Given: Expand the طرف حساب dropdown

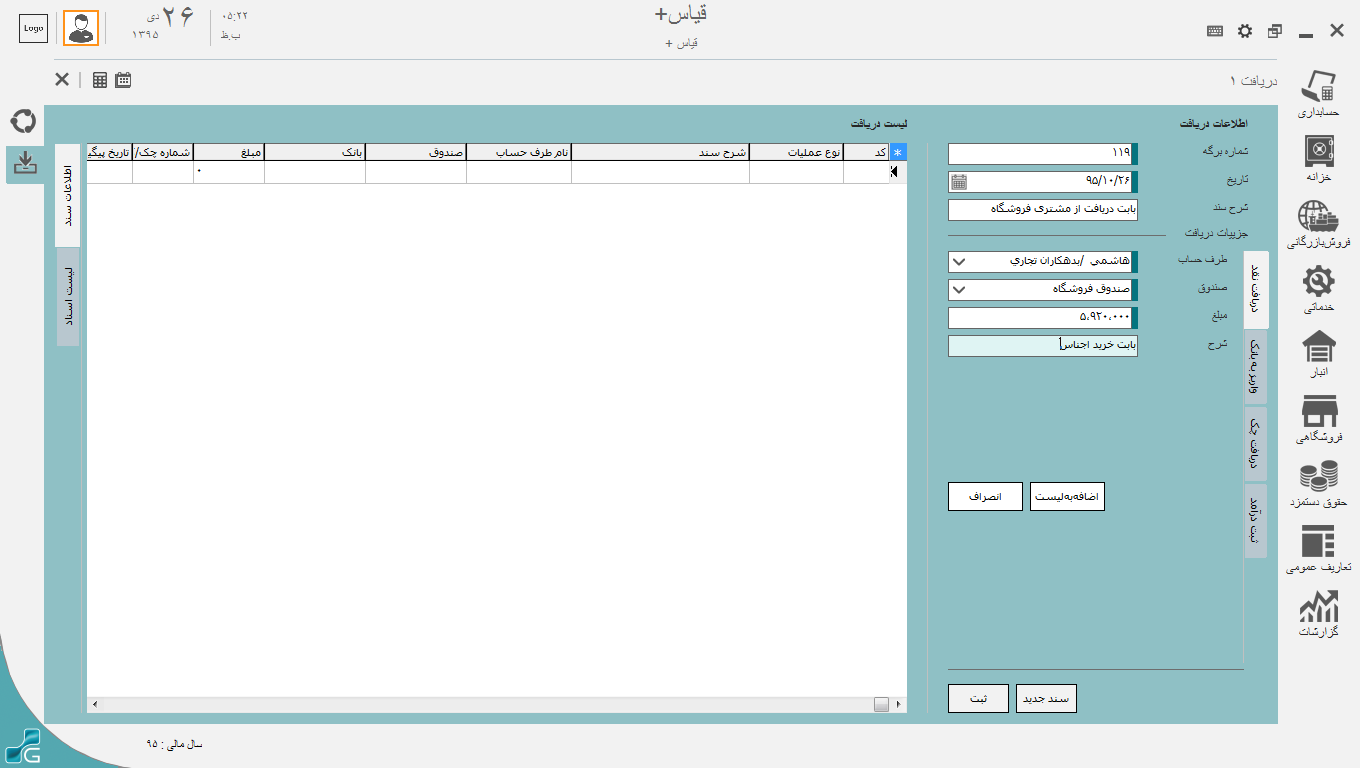Looking at the screenshot, I should click(958, 262).
